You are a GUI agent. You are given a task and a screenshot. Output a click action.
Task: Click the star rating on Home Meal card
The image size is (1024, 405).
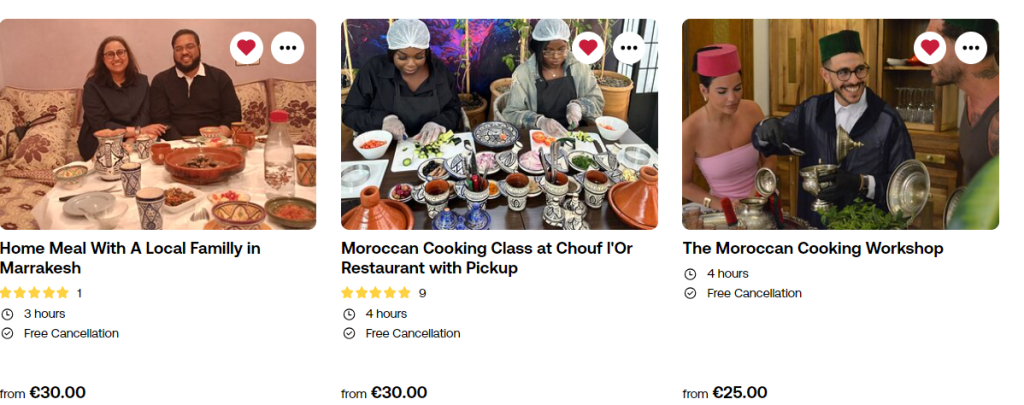coord(35,293)
